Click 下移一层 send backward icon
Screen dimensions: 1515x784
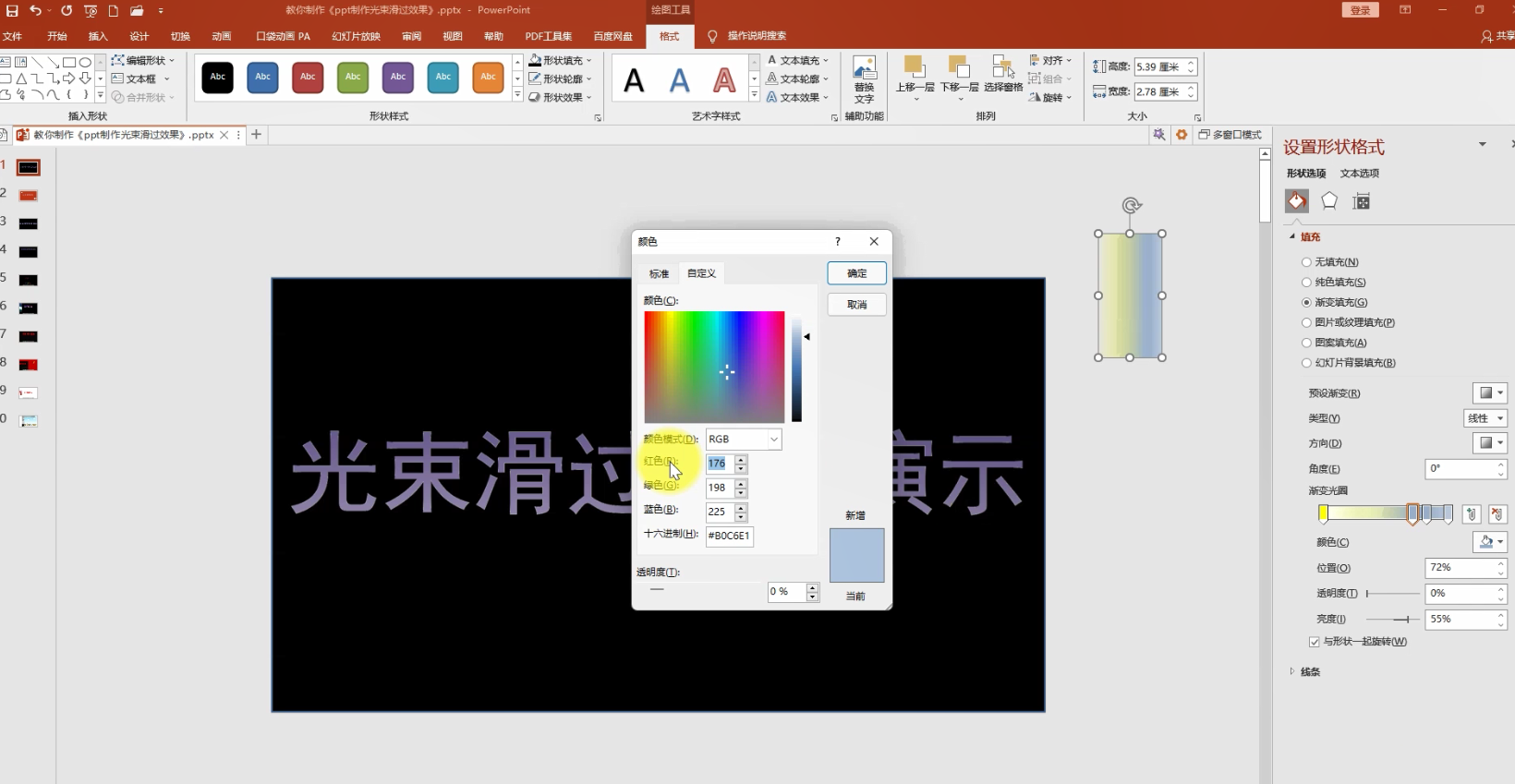tap(960, 78)
